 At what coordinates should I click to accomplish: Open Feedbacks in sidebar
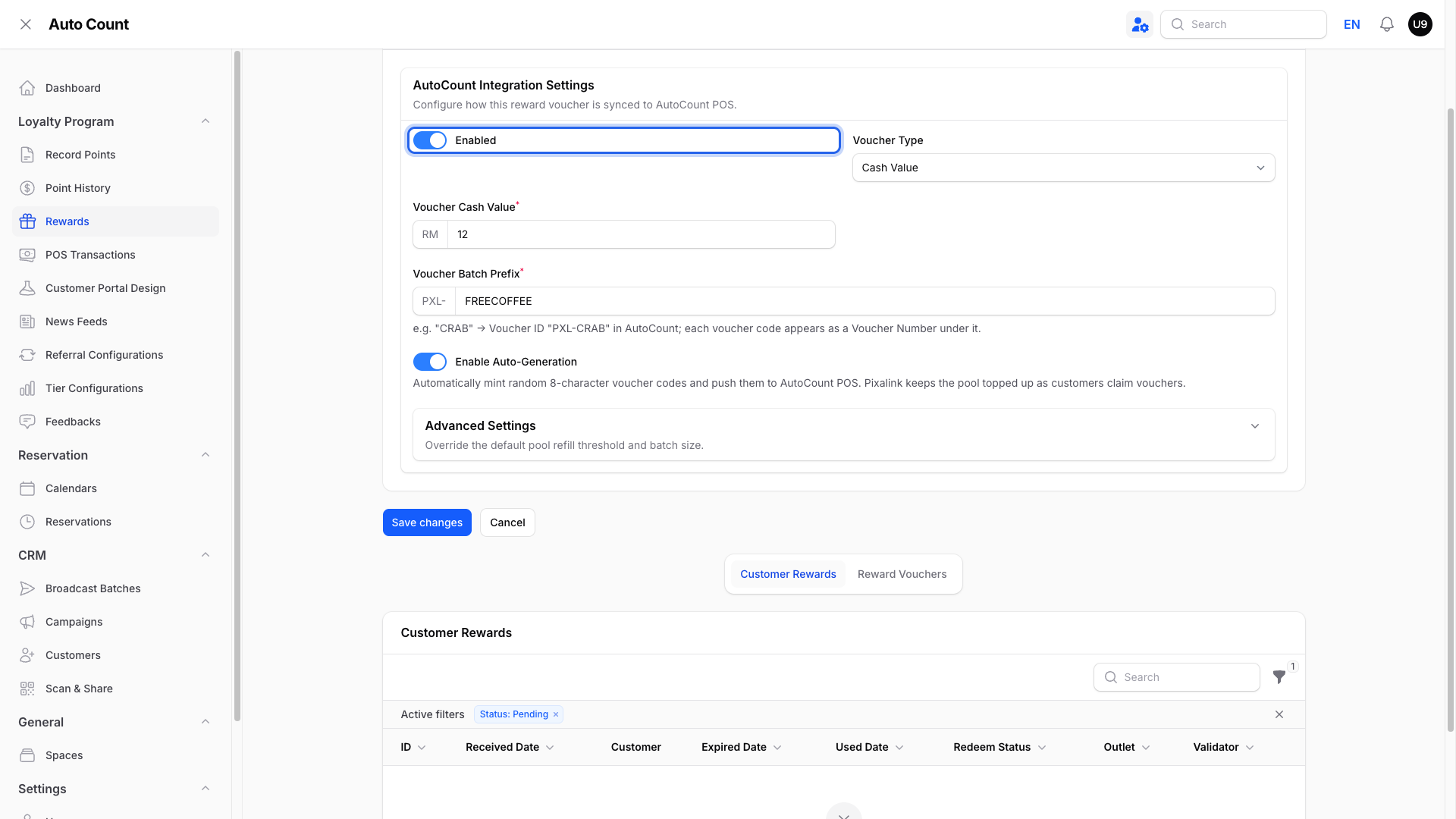click(115, 422)
